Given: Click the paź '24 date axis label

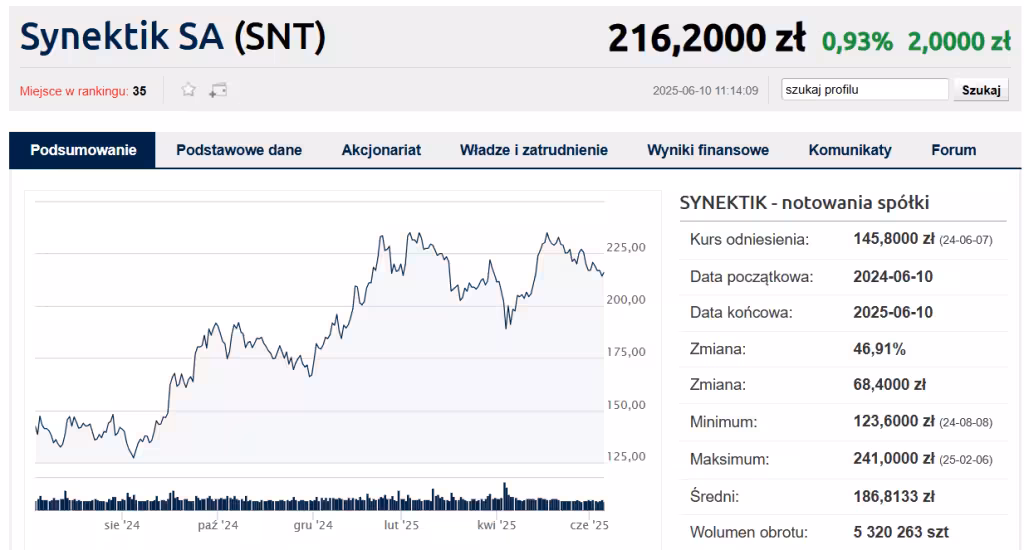Looking at the screenshot, I should [218, 525].
